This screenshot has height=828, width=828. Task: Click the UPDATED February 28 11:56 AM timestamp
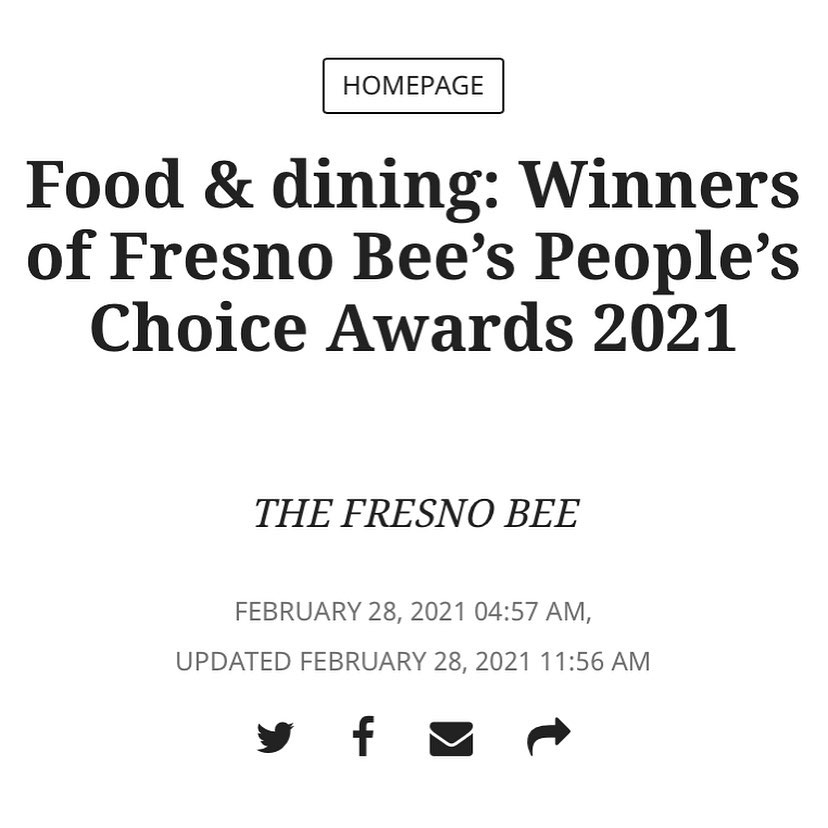pos(413,662)
